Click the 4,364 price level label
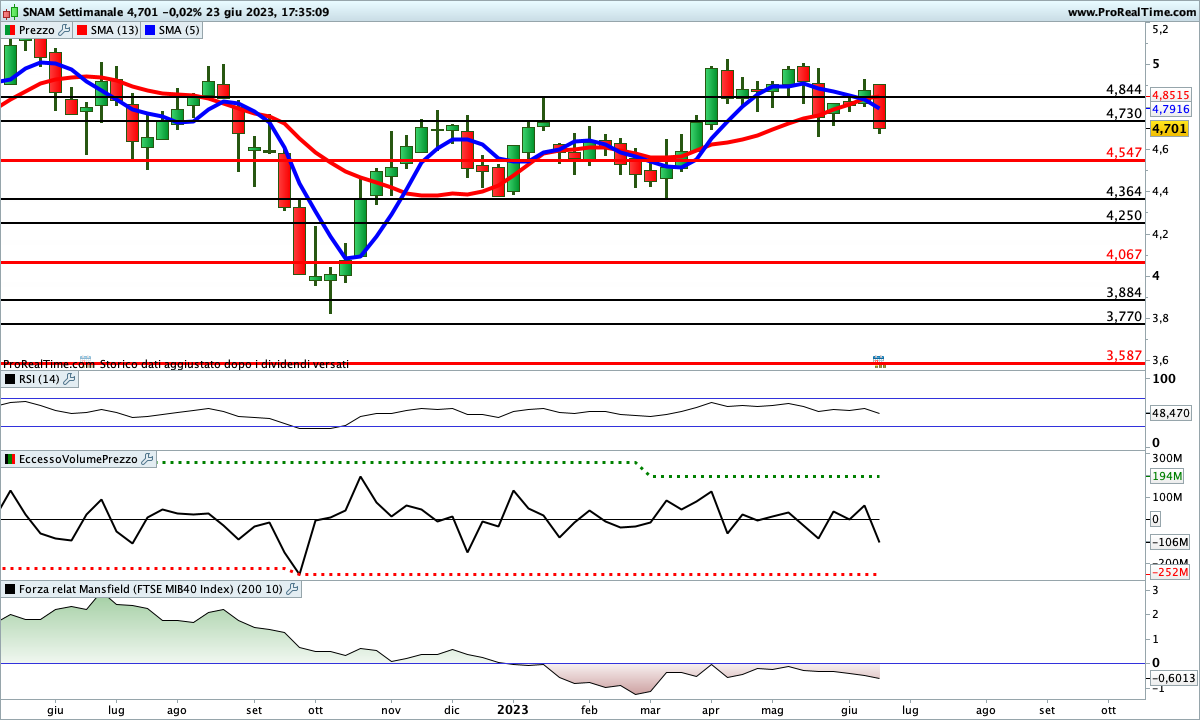This screenshot has height=720, width=1200. (x=1124, y=191)
